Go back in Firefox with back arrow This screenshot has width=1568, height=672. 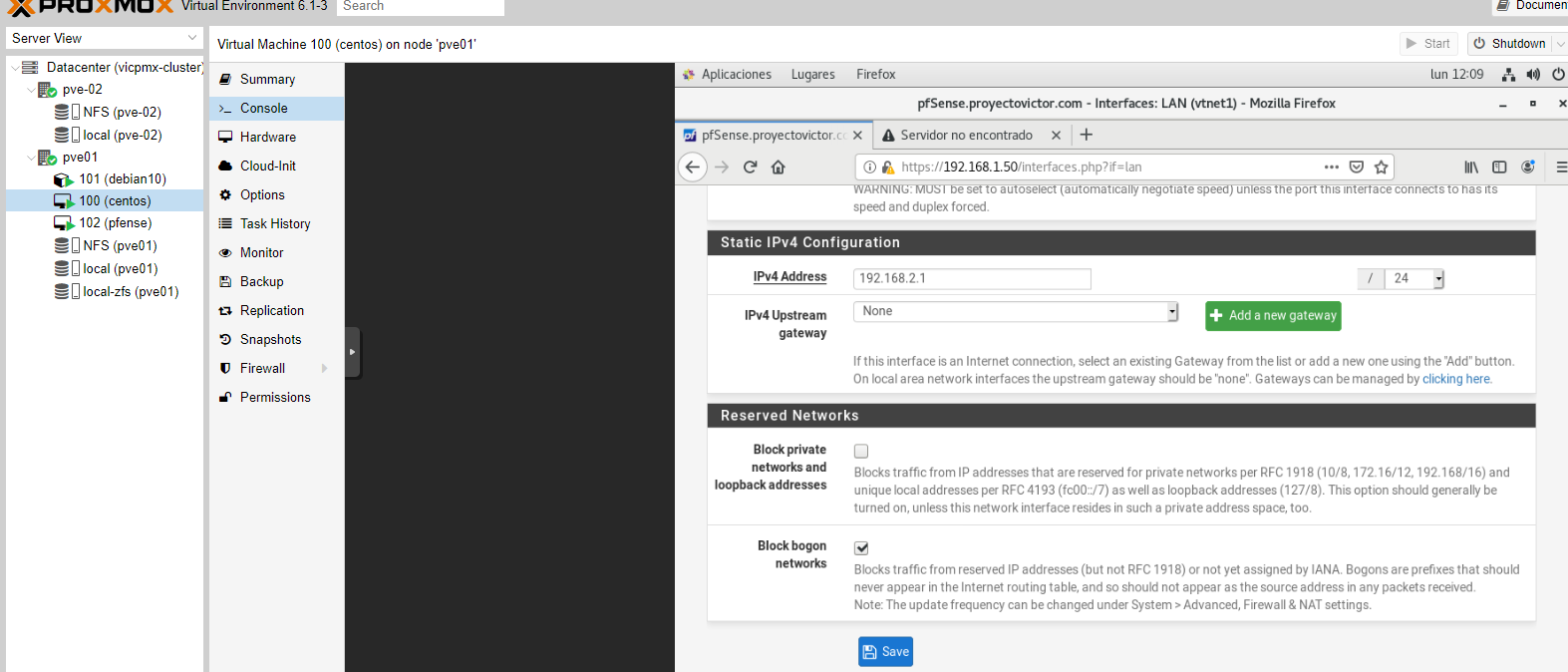click(693, 167)
